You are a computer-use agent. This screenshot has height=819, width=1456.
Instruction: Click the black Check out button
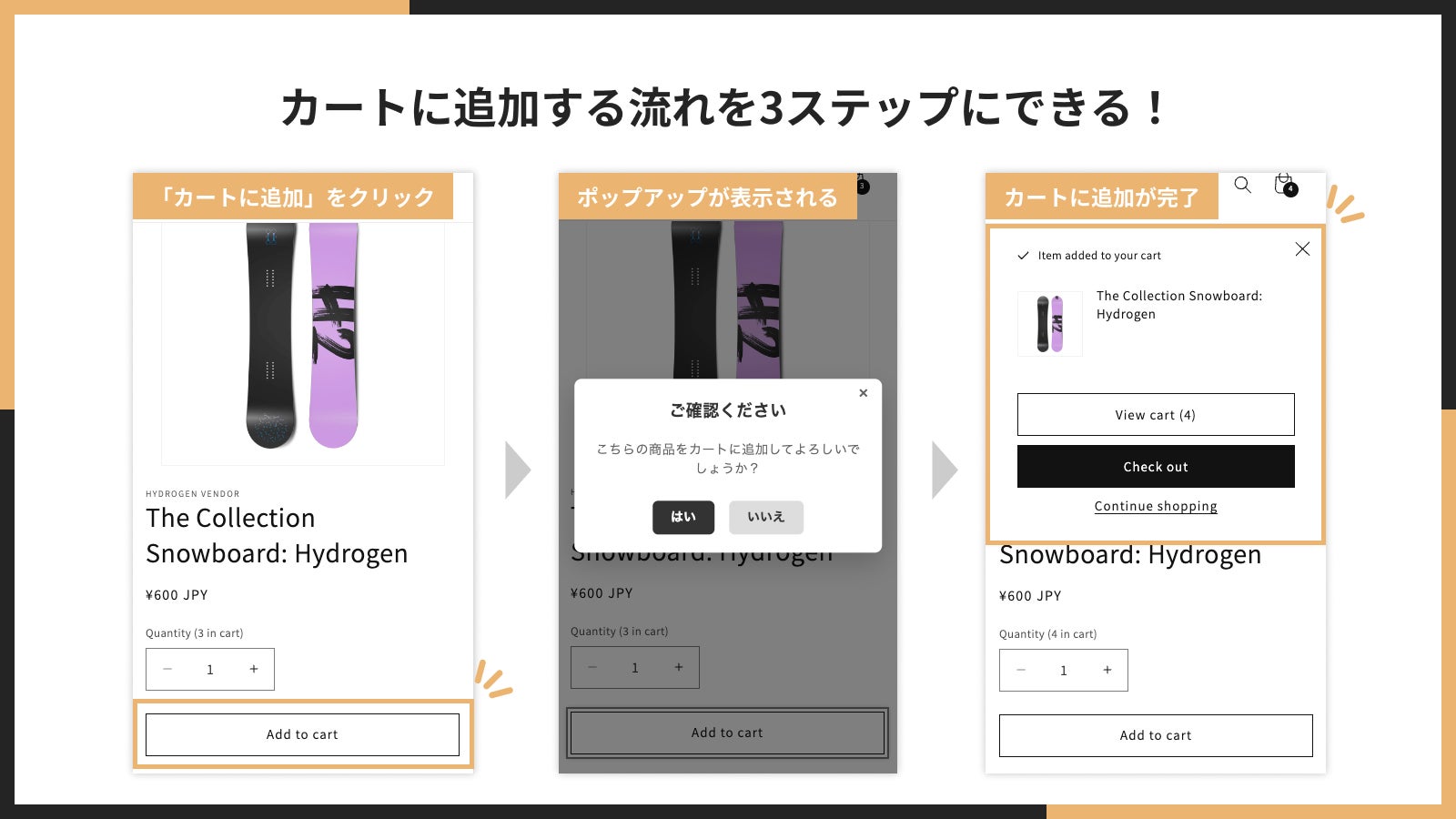[x=1156, y=467]
